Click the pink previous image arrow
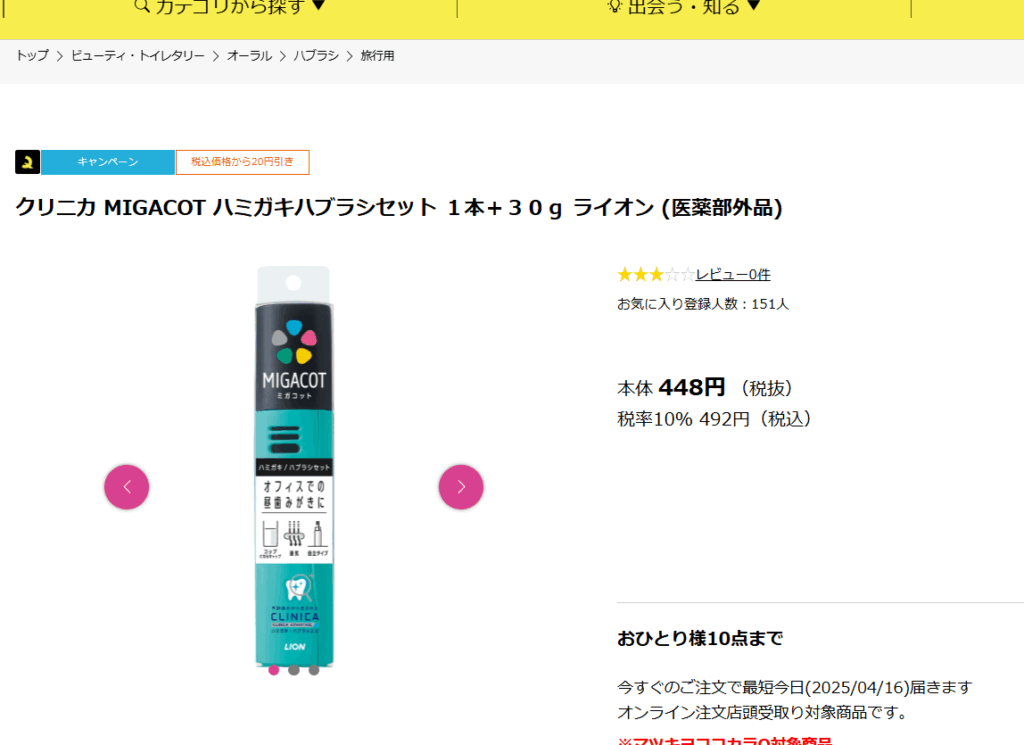The height and width of the screenshot is (745, 1024). point(127,487)
